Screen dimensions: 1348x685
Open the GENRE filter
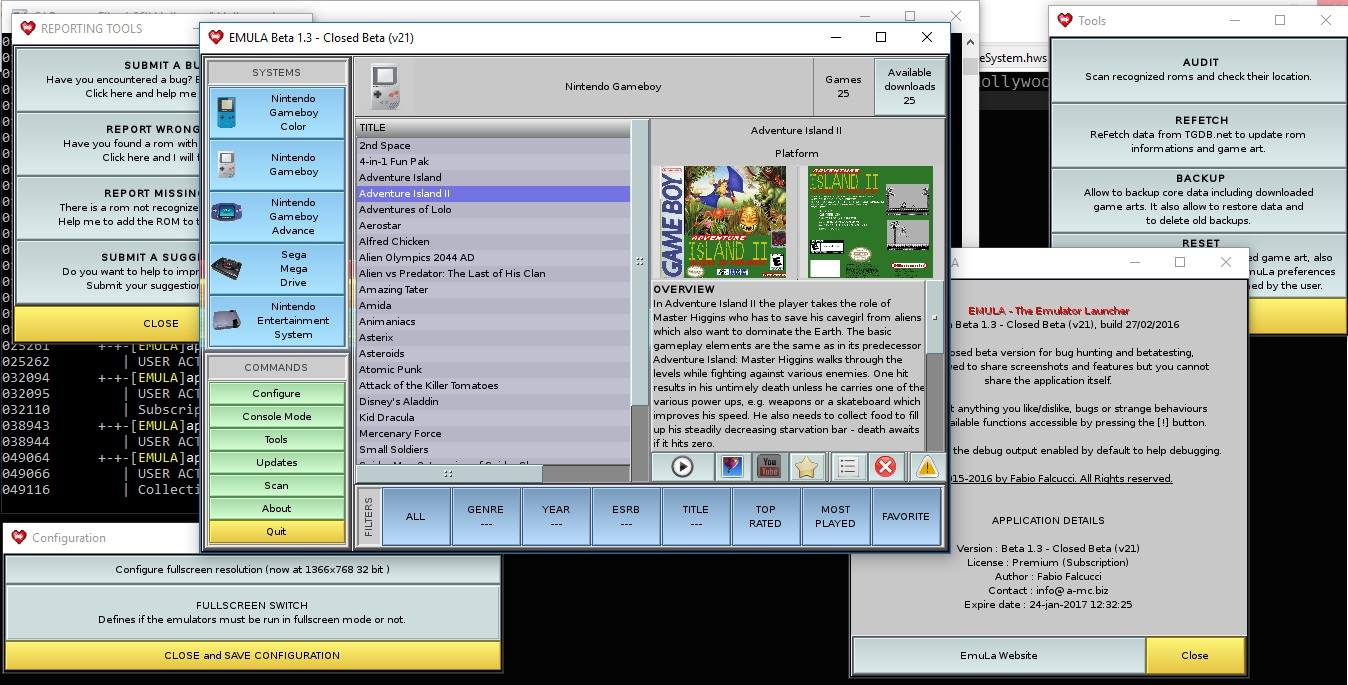[486, 516]
